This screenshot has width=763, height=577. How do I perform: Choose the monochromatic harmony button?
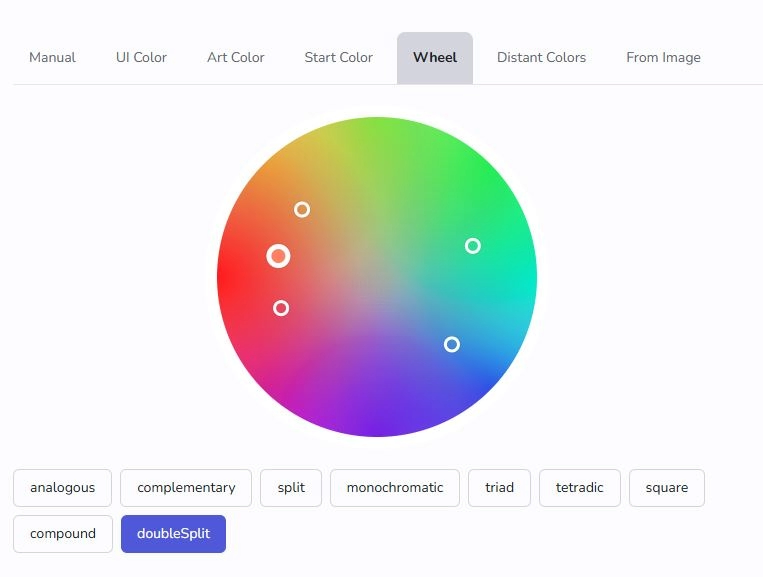tap(395, 487)
